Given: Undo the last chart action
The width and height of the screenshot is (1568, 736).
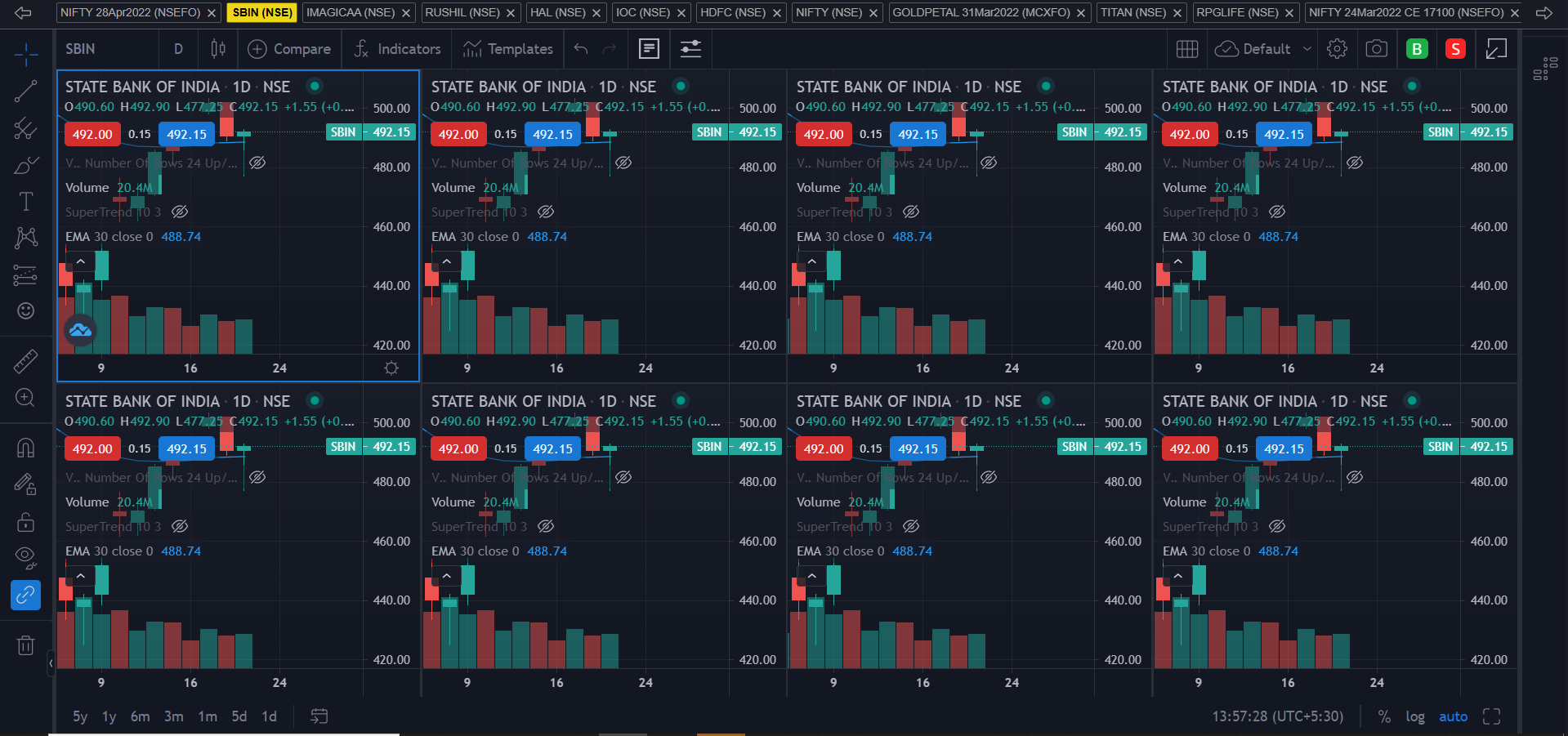Looking at the screenshot, I should point(581,49).
